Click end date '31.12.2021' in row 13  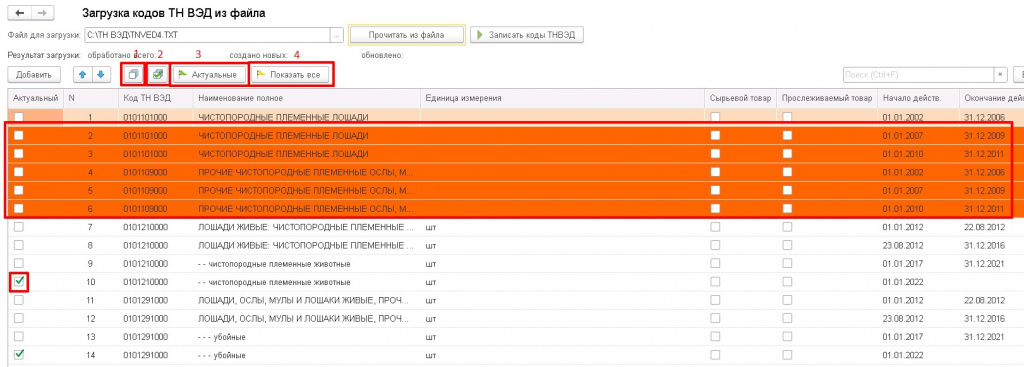pyautogui.click(x=985, y=337)
